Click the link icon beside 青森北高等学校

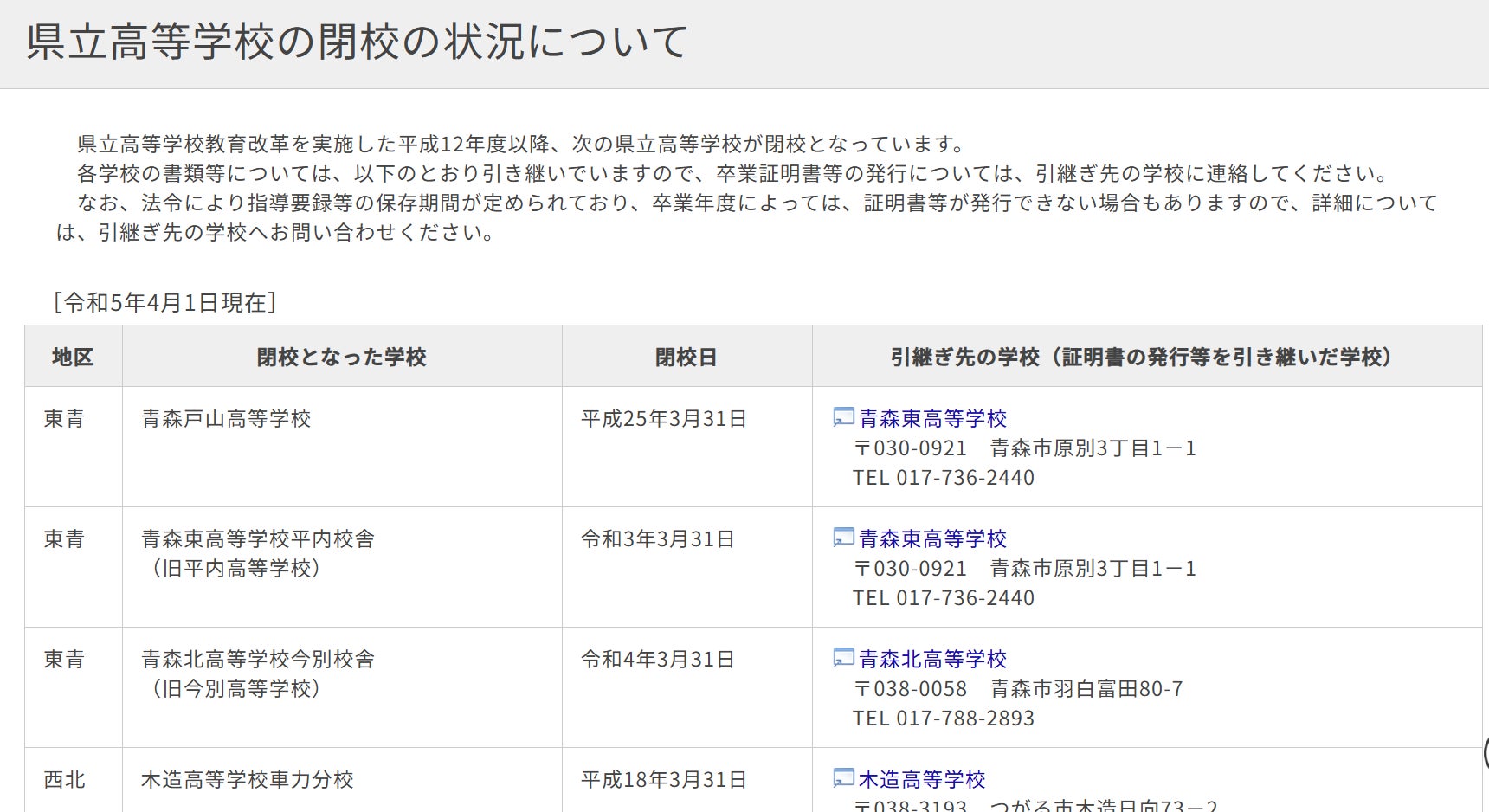pyautogui.click(x=842, y=659)
